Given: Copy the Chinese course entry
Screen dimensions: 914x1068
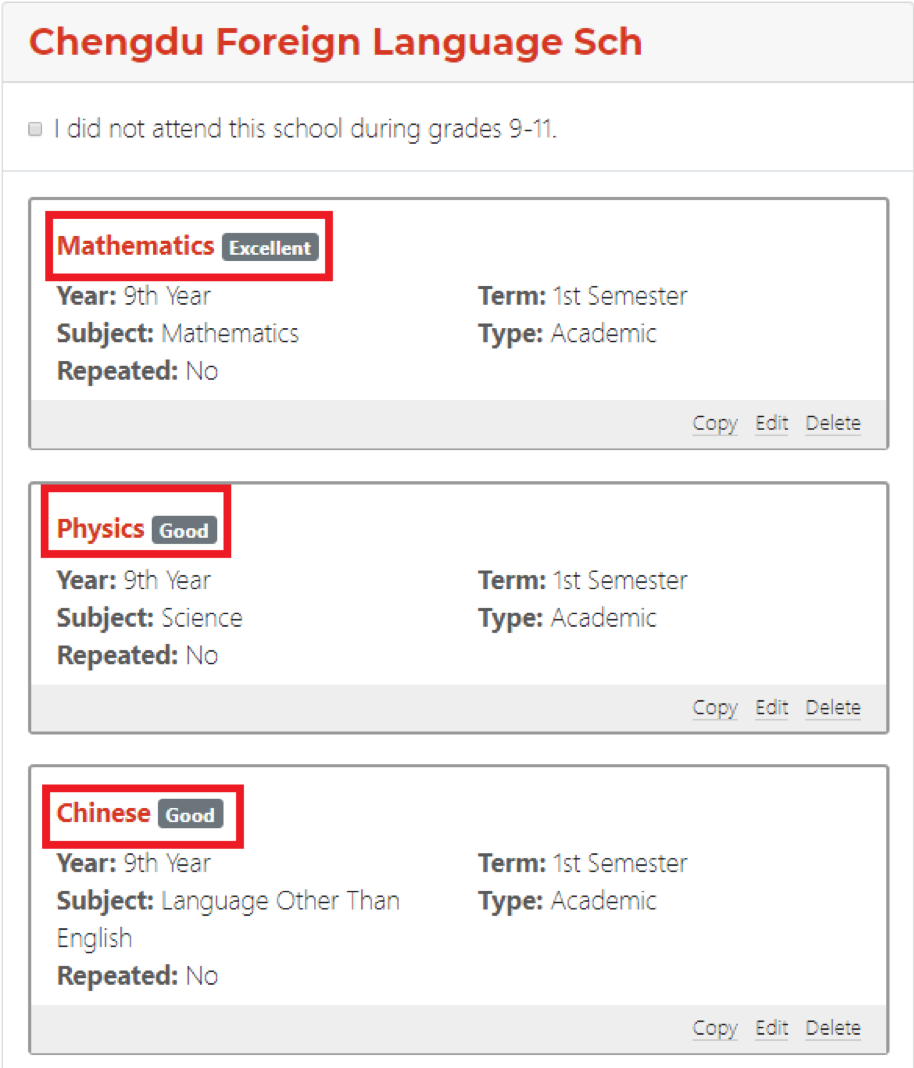Looking at the screenshot, I should (715, 1028).
